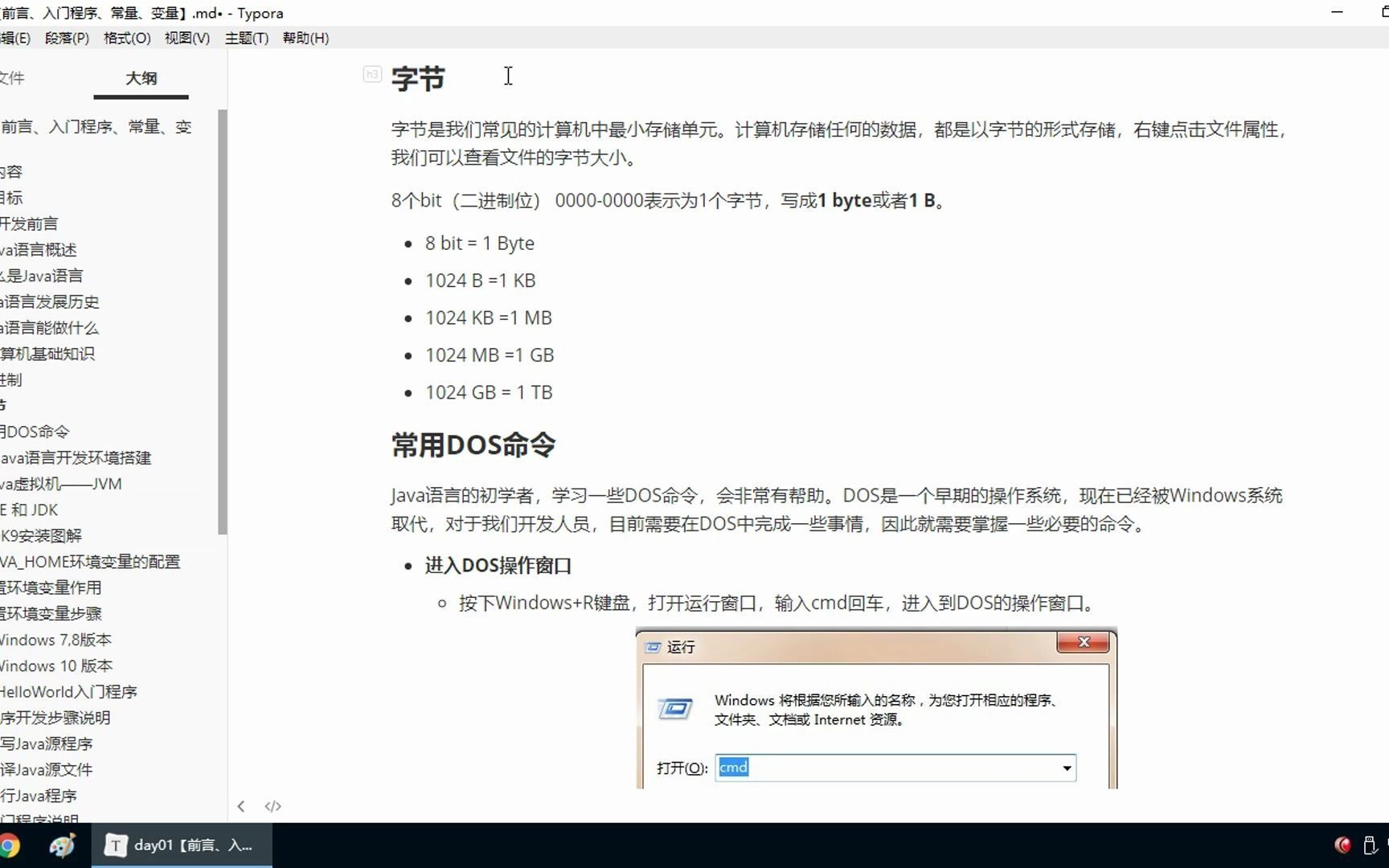Click the '1024 KB =1 MB' bullet
Screen dimensions: 1389x868
(489, 317)
